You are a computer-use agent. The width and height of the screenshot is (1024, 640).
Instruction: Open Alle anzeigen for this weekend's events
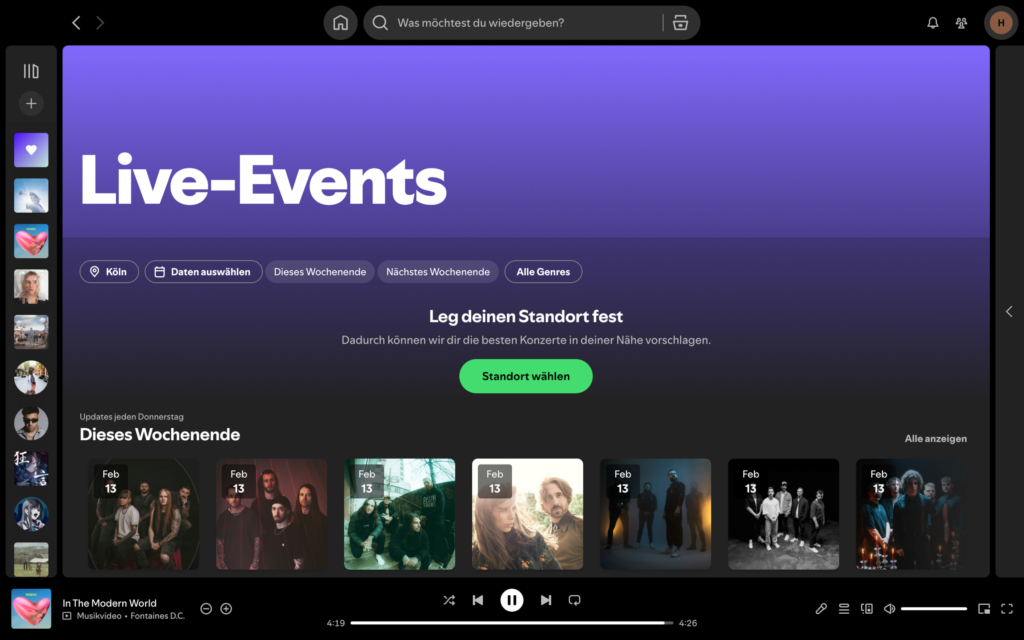point(936,438)
